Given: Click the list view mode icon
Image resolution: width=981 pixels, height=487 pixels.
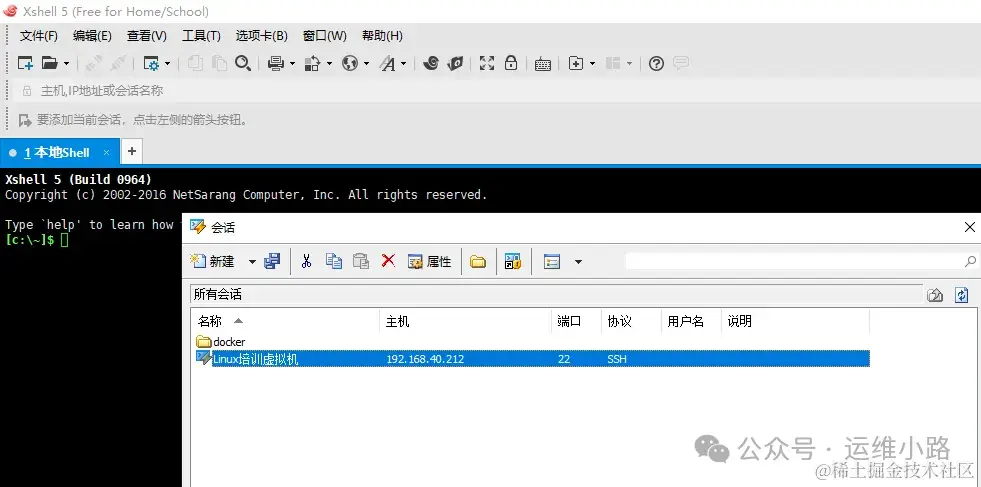Looking at the screenshot, I should (552, 262).
